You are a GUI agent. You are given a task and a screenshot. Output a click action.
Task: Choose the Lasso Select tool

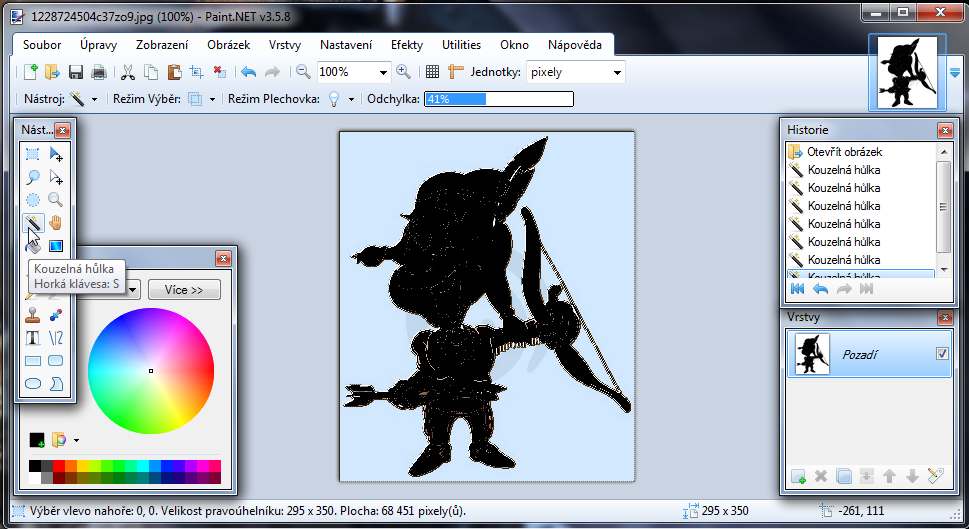click(33, 177)
